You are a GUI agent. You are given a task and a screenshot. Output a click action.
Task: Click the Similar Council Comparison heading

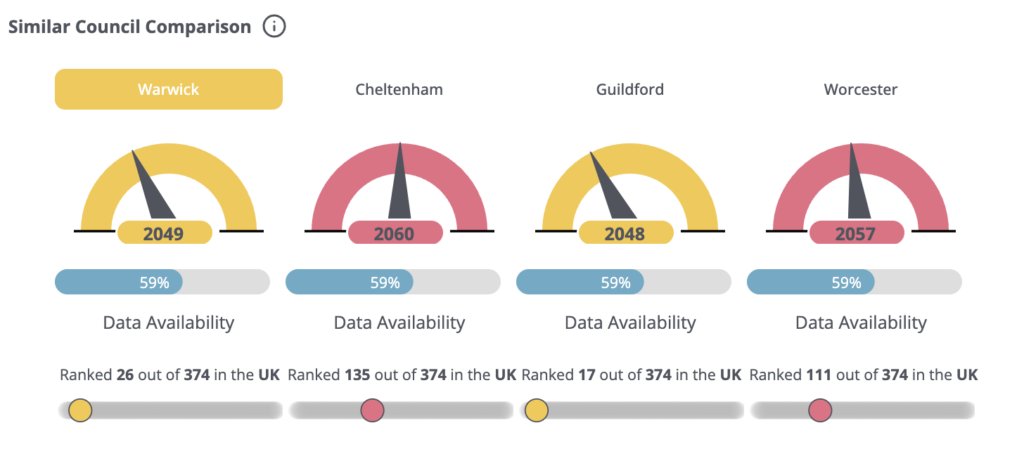(130, 27)
